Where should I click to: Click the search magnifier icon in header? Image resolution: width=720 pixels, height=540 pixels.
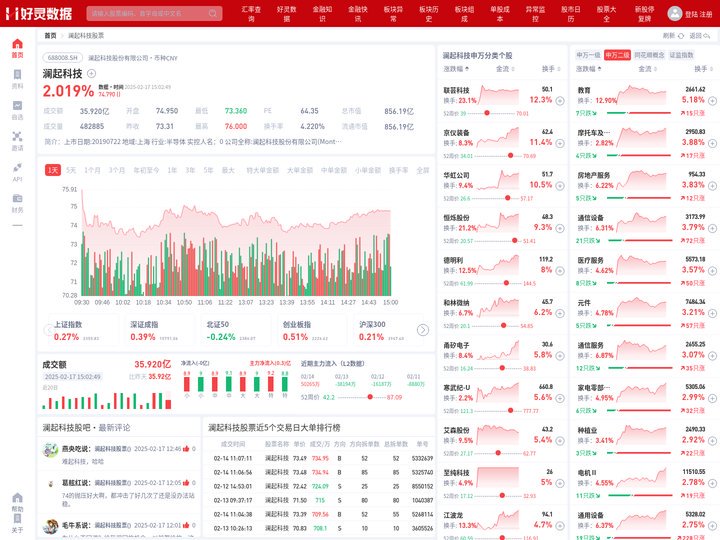213,13
